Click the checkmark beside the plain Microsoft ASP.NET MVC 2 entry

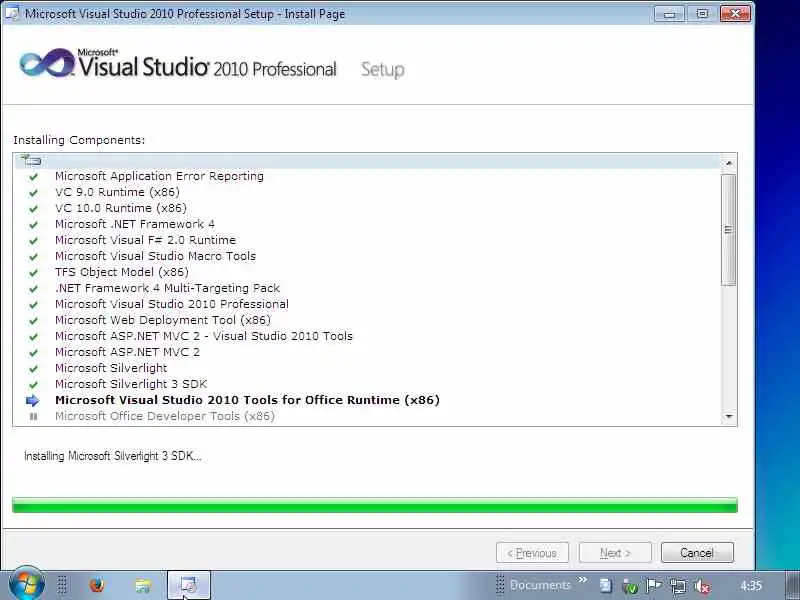pyautogui.click(x=33, y=353)
